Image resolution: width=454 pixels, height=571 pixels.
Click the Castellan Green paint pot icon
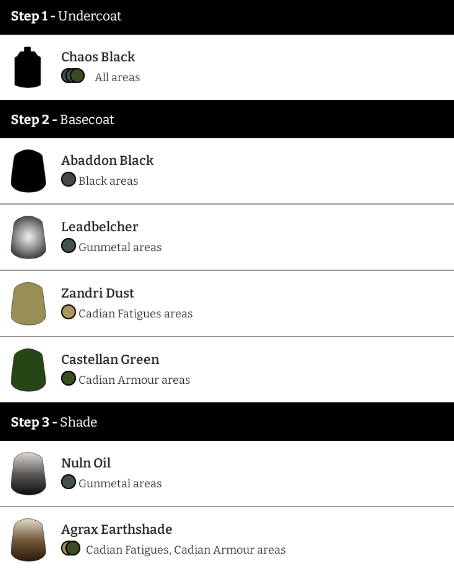(x=28, y=370)
